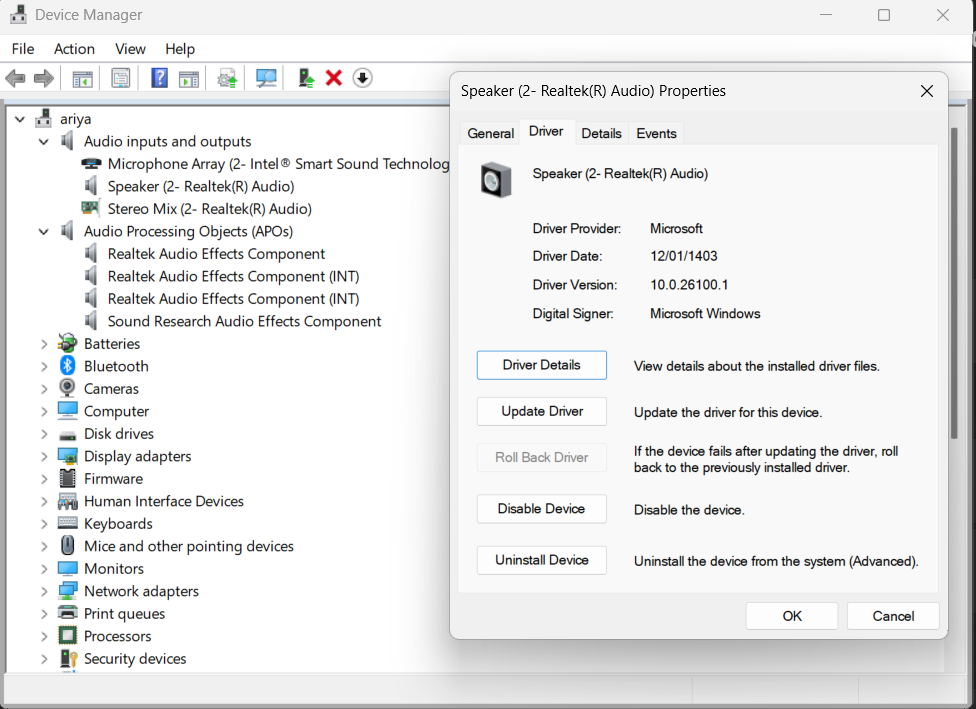Click the Human Interface Devices icon

pyautogui.click(x=67, y=501)
